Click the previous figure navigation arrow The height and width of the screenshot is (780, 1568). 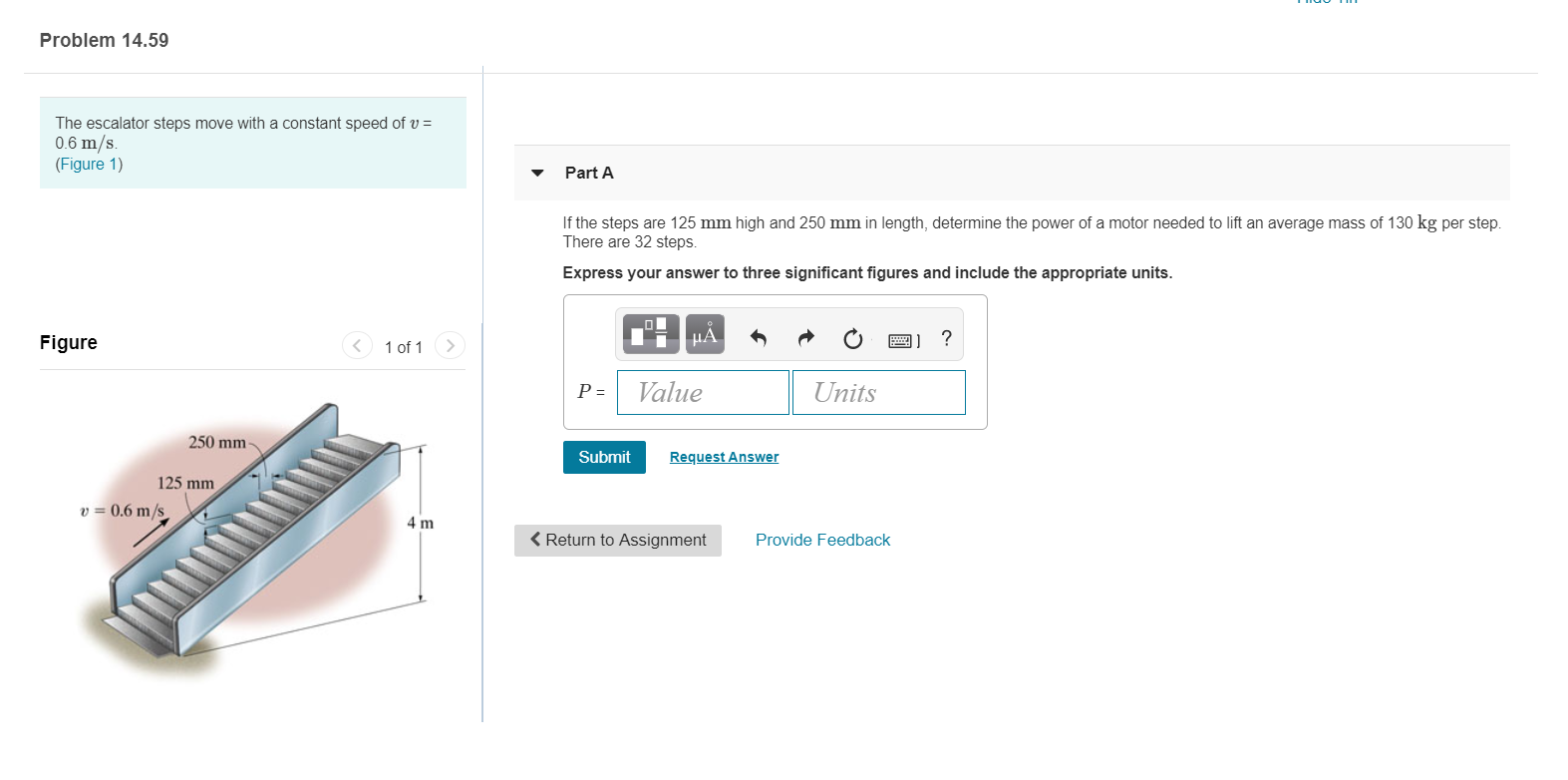pyautogui.click(x=357, y=345)
